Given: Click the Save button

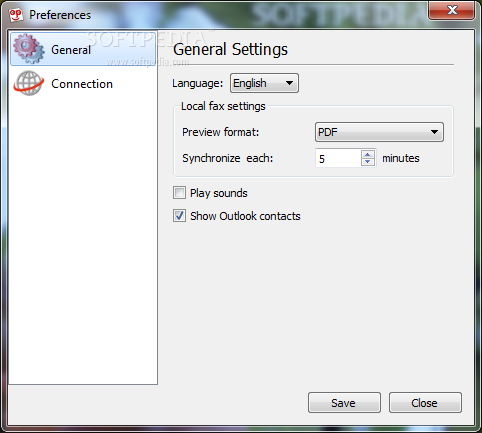Looking at the screenshot, I should (344, 403).
